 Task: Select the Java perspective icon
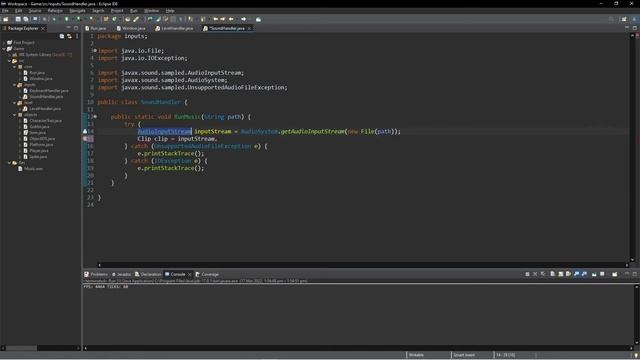point(634,19)
